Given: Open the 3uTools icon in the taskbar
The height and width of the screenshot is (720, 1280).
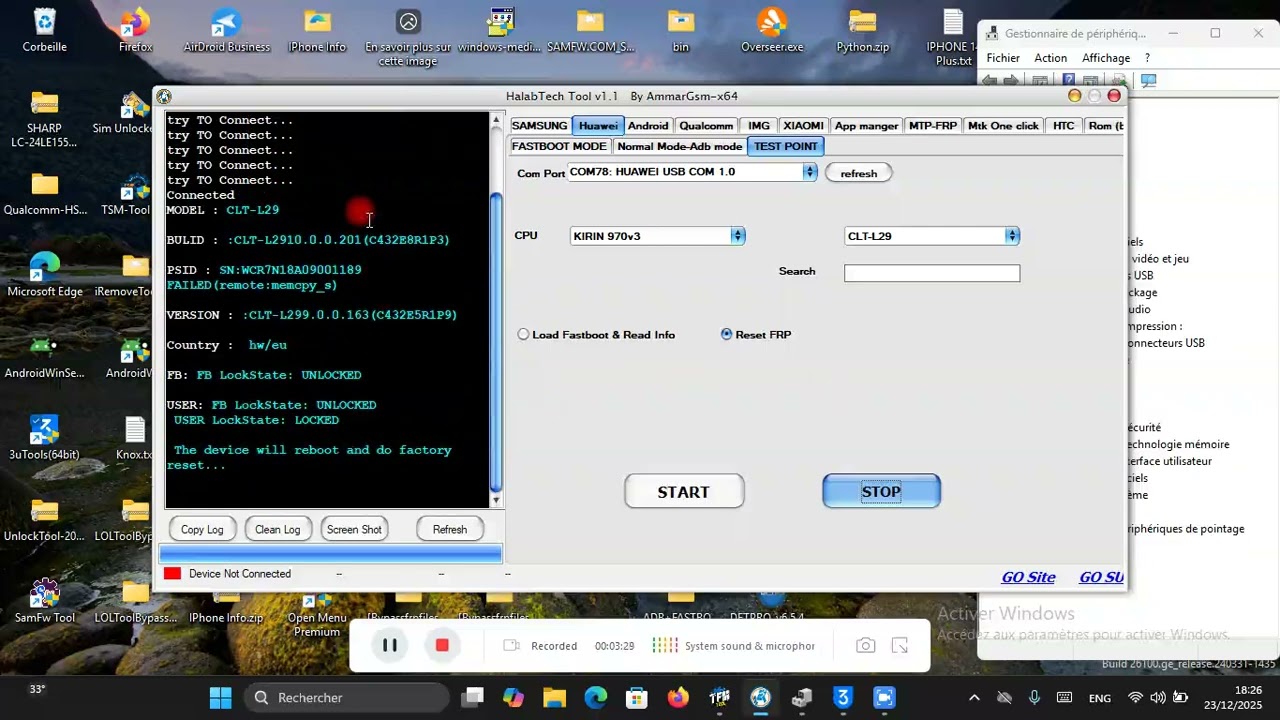Looking at the screenshot, I should tap(843, 697).
